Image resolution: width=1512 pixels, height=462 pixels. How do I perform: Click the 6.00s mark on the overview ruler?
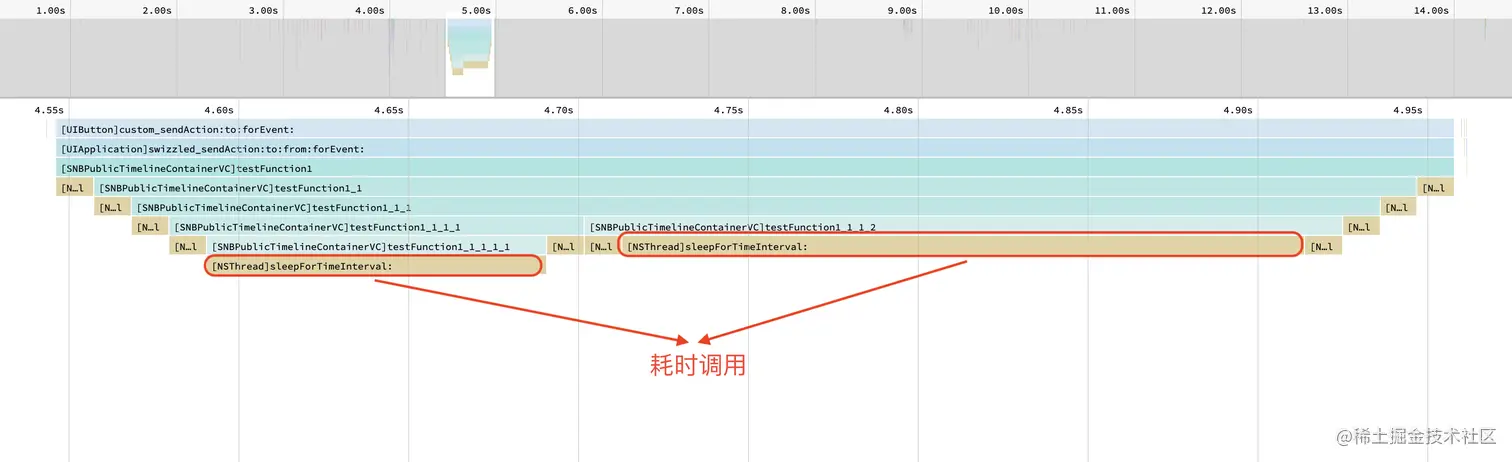tap(582, 10)
